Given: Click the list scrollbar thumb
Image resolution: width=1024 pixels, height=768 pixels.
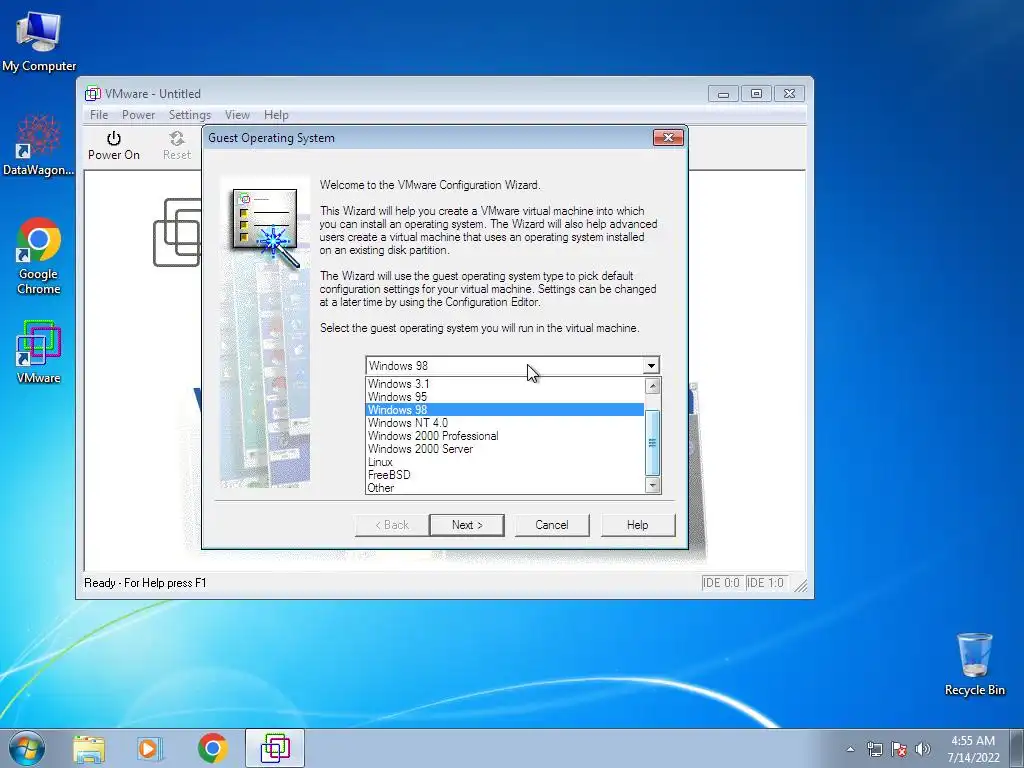Looking at the screenshot, I should 652,443.
